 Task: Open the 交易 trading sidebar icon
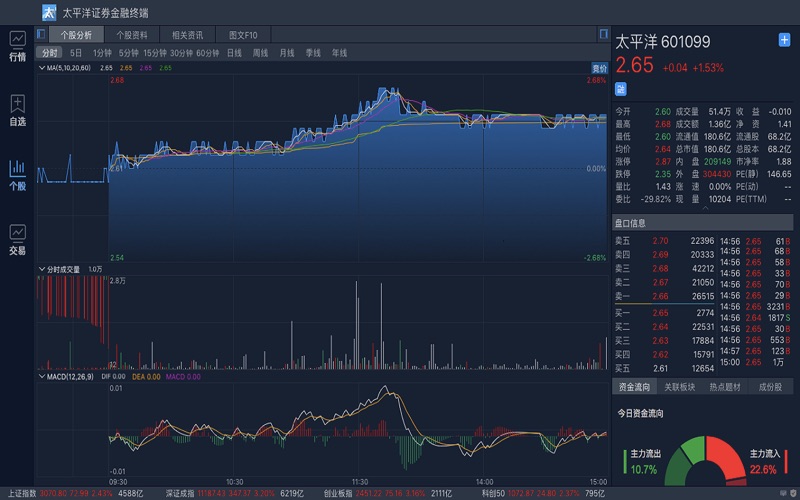pos(17,240)
